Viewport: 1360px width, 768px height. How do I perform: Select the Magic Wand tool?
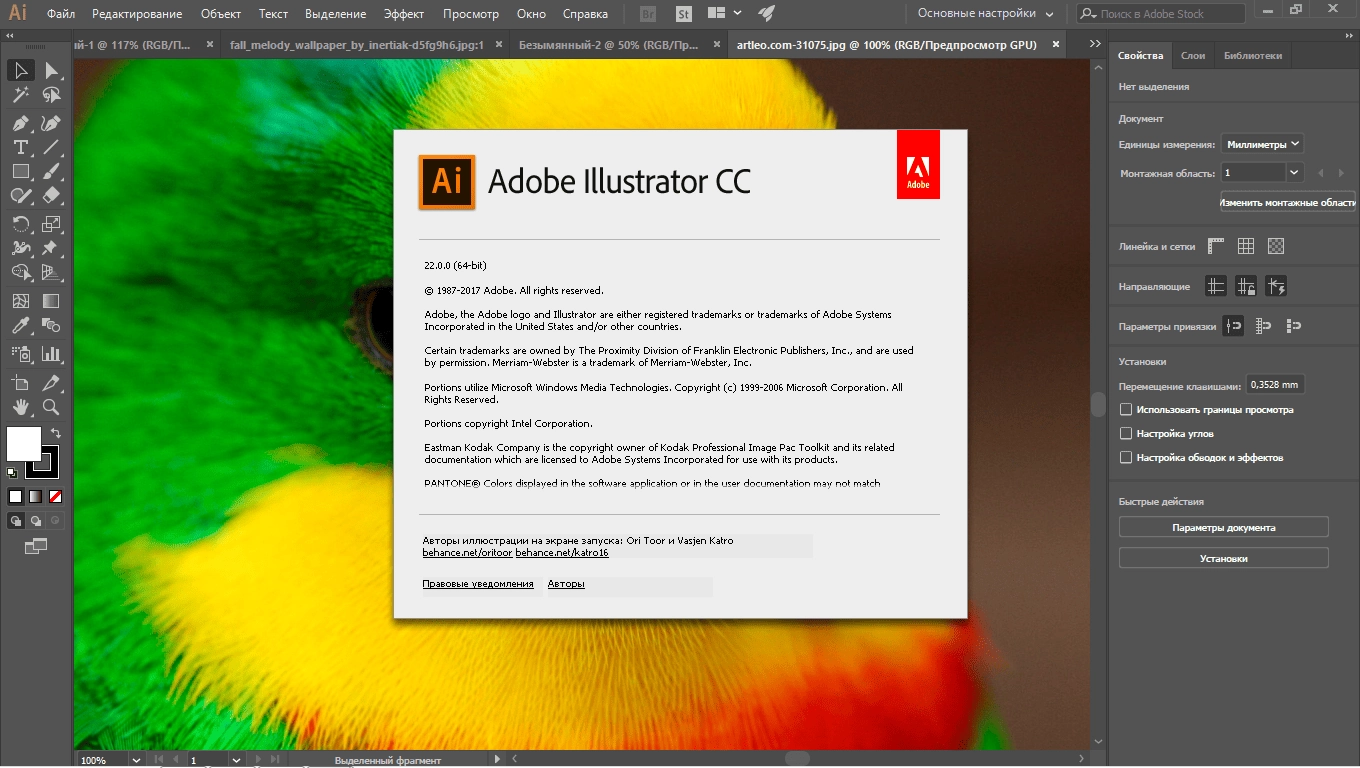(20, 96)
